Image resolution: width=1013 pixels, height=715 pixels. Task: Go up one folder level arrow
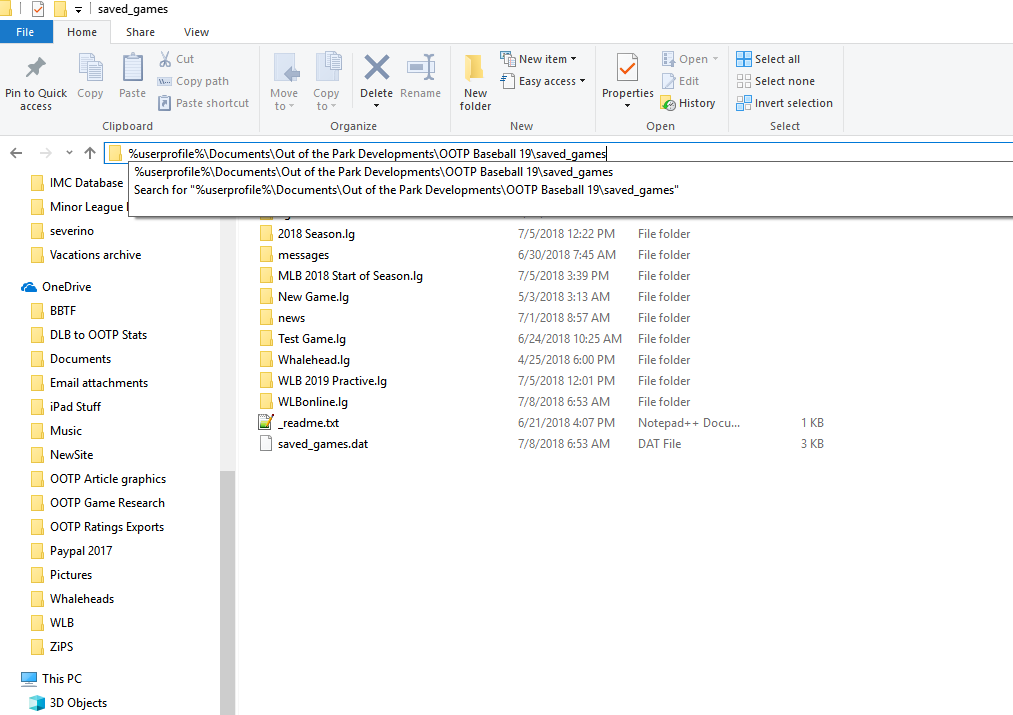click(90, 153)
